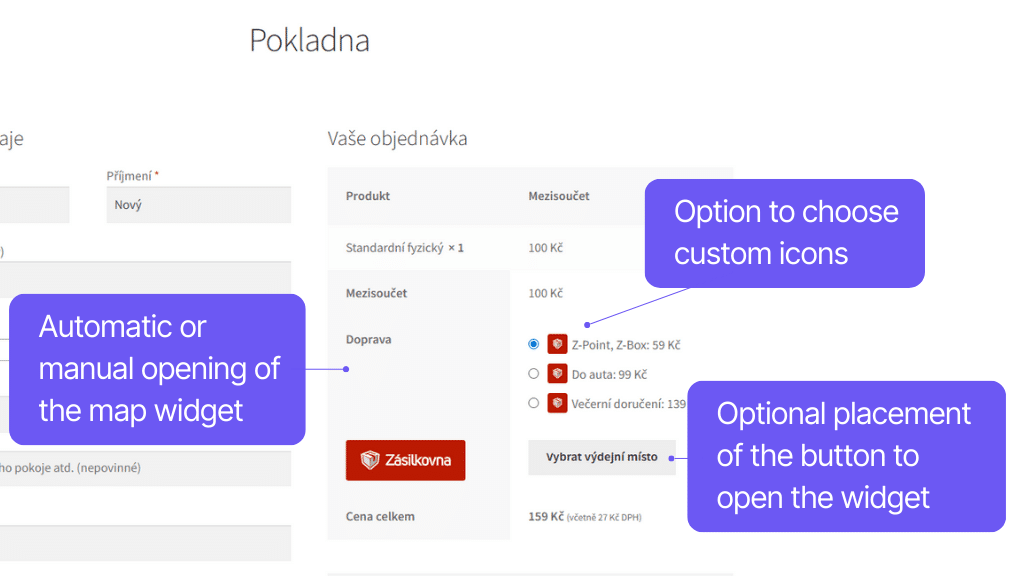Click the 159 Kč total price
Screen dimensions: 1024x576
544,516
